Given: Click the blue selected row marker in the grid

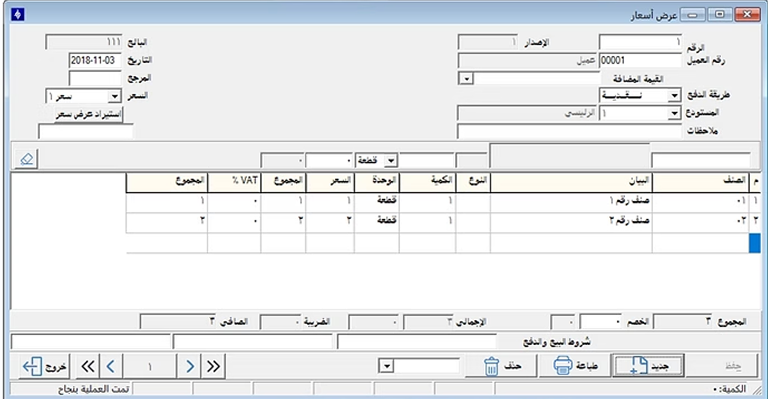Looking at the screenshot, I should [755, 243].
